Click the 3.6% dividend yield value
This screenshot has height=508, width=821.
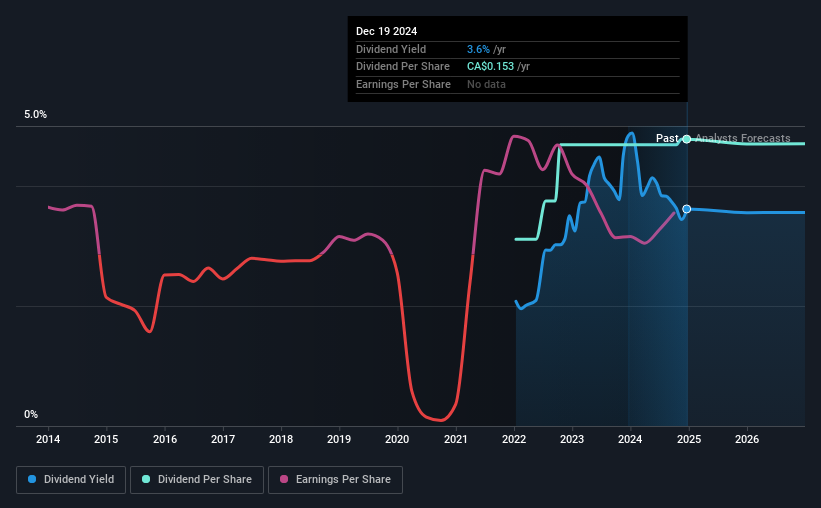[479, 49]
